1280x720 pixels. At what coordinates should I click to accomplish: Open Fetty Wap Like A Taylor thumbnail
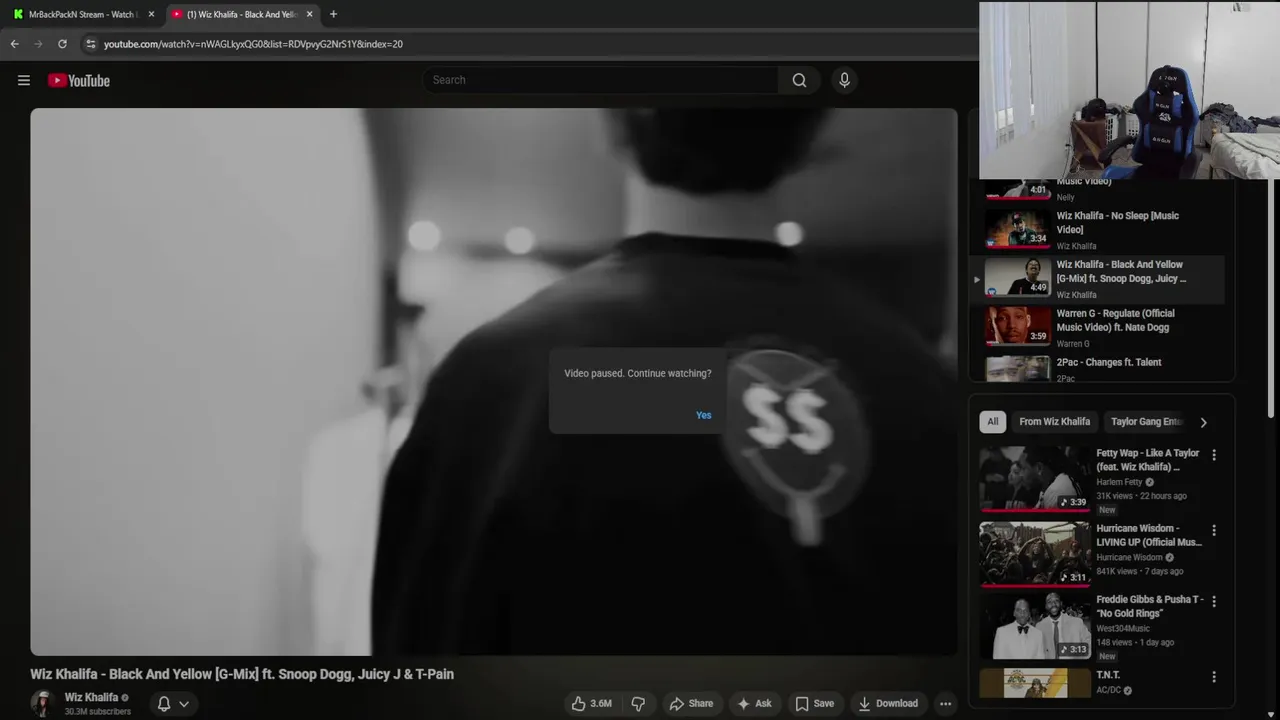(1034, 478)
